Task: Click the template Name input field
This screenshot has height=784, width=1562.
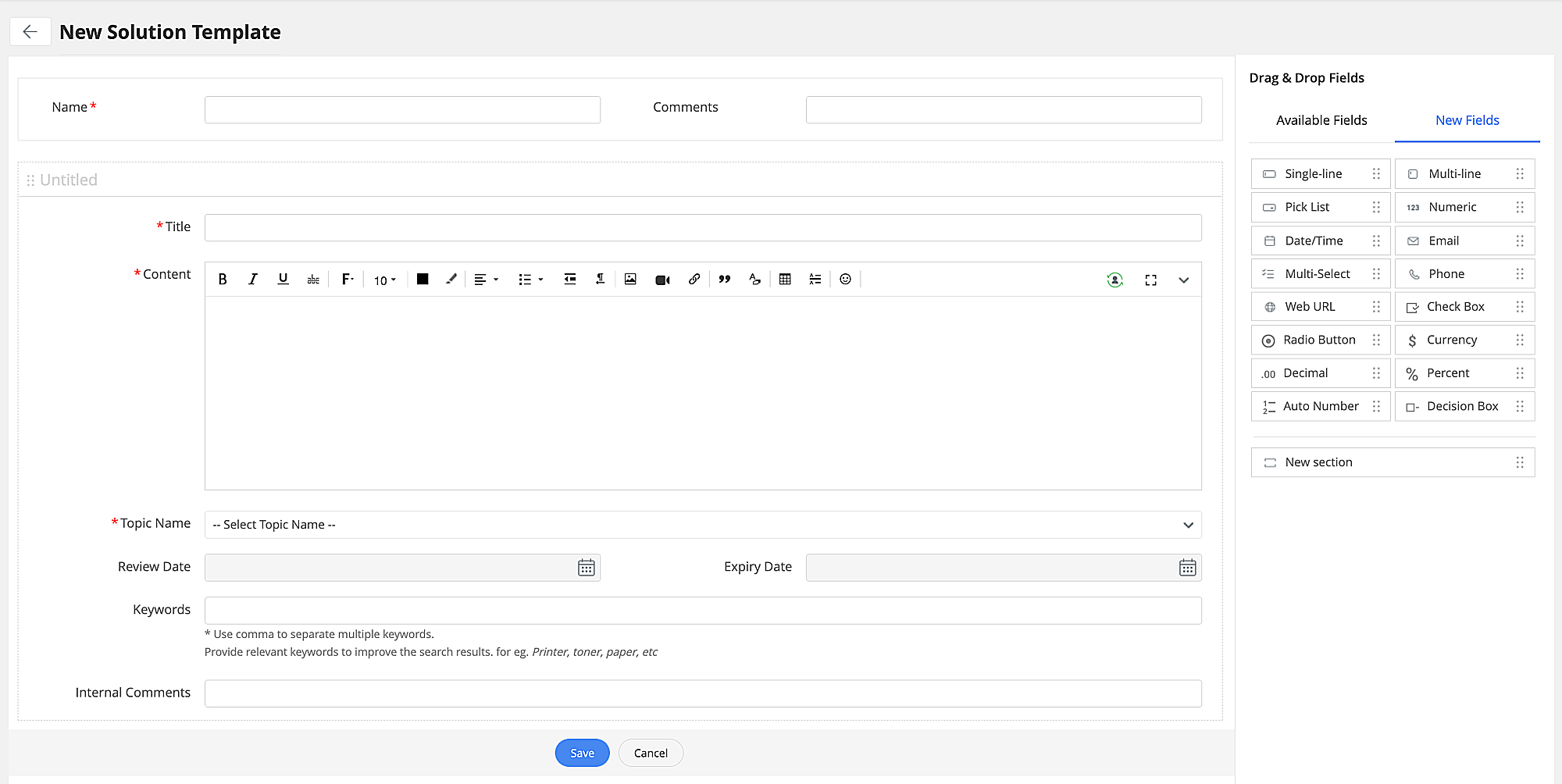Action: (x=402, y=110)
